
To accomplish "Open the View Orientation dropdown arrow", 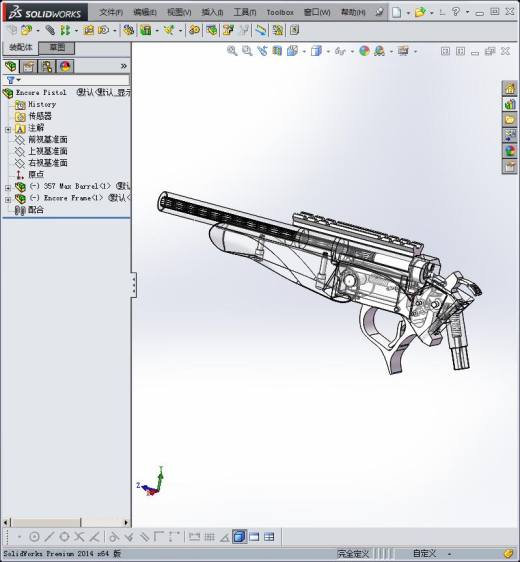I will (x=304, y=52).
